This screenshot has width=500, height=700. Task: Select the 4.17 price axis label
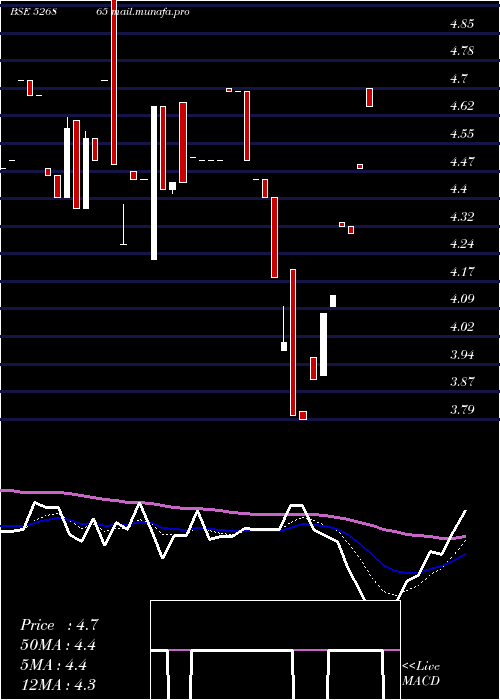click(x=462, y=271)
